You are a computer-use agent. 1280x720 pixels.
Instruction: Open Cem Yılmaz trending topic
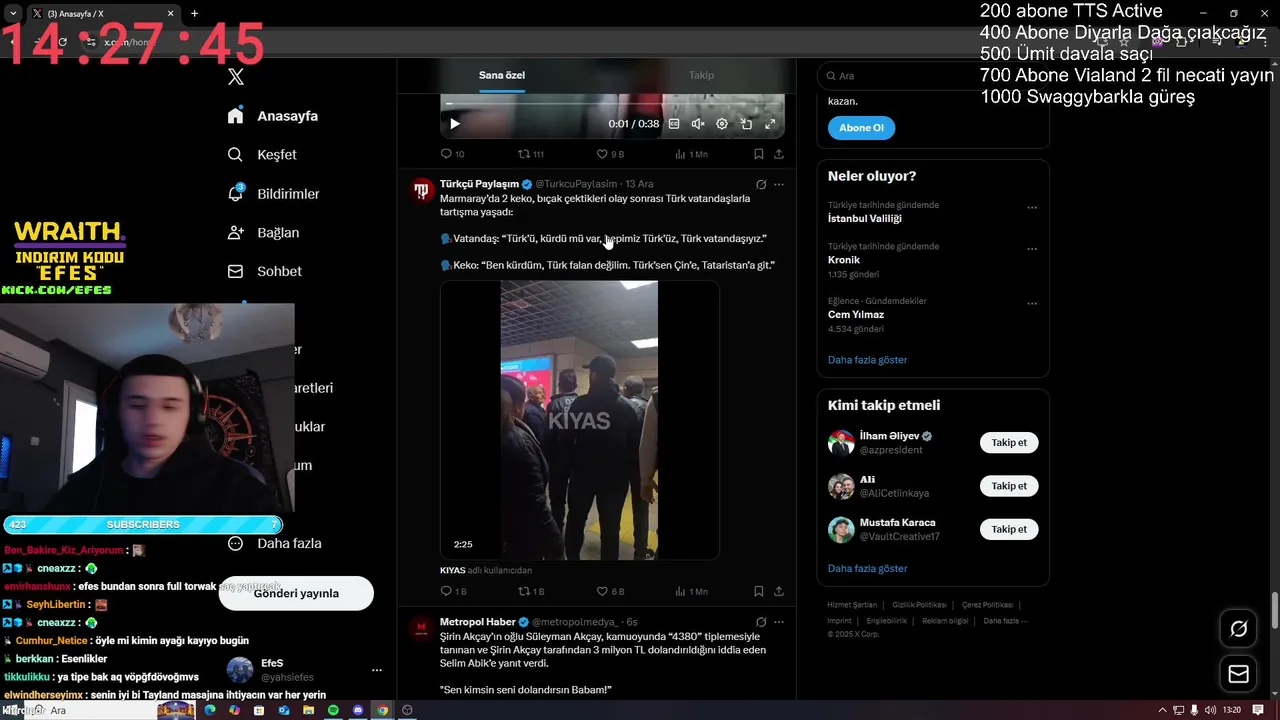click(x=856, y=314)
